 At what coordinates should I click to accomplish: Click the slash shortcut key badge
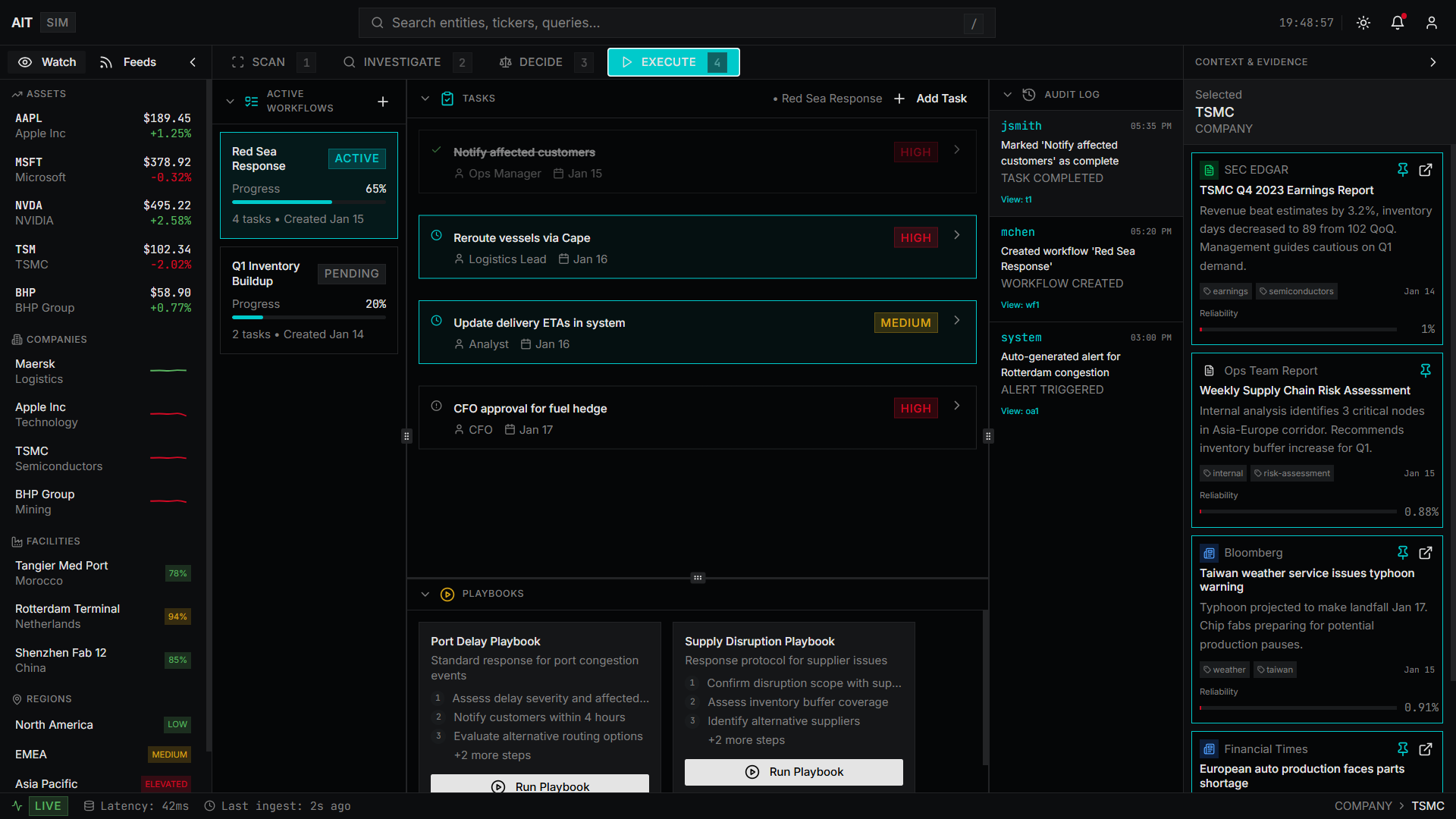coord(974,24)
